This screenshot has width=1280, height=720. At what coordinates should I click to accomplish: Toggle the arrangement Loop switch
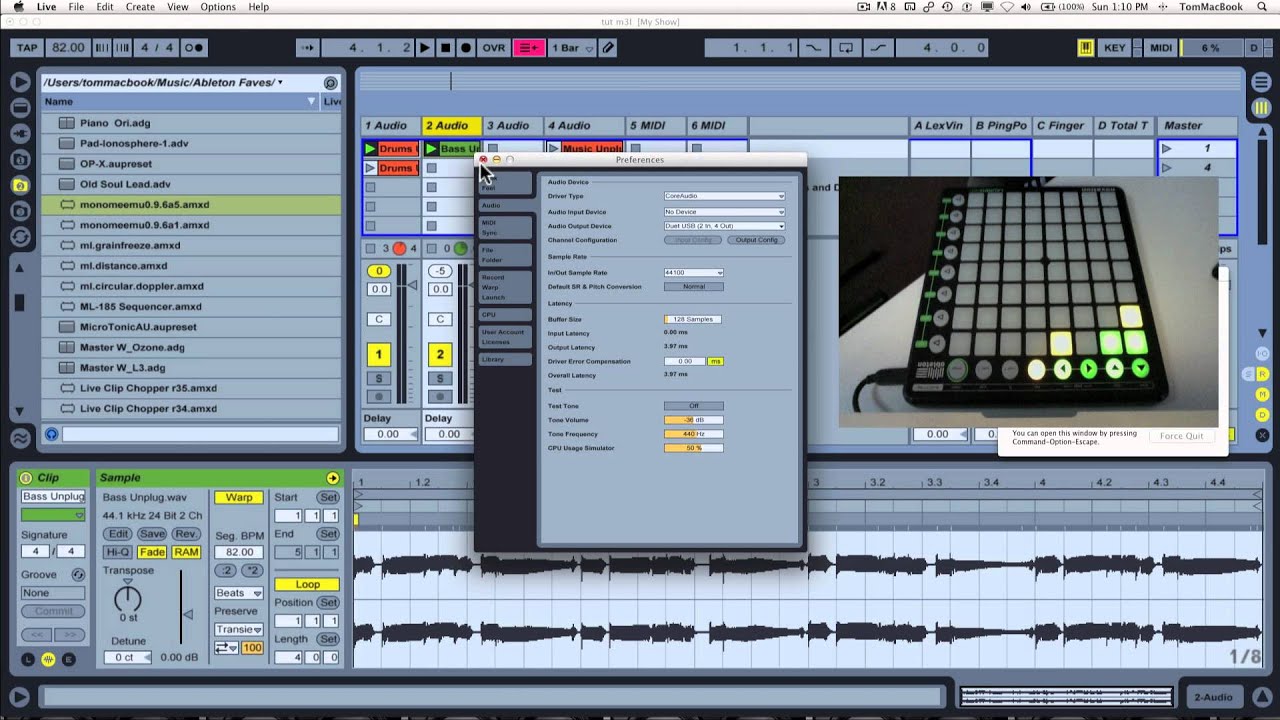point(846,48)
